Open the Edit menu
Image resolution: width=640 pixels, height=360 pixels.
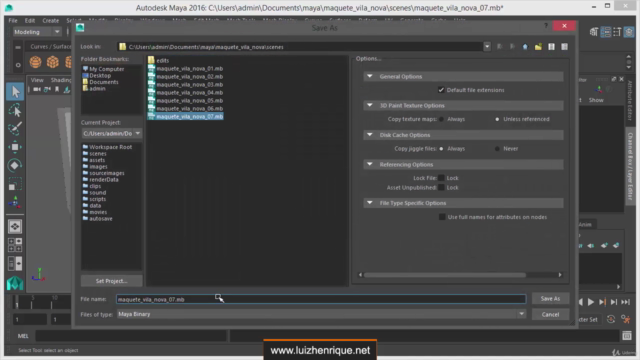[x=30, y=20]
